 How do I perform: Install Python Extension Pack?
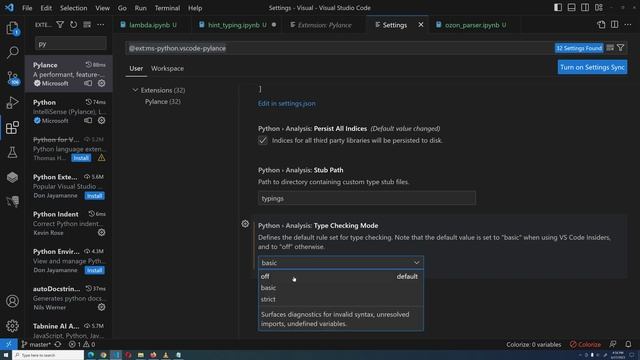tap(95, 196)
